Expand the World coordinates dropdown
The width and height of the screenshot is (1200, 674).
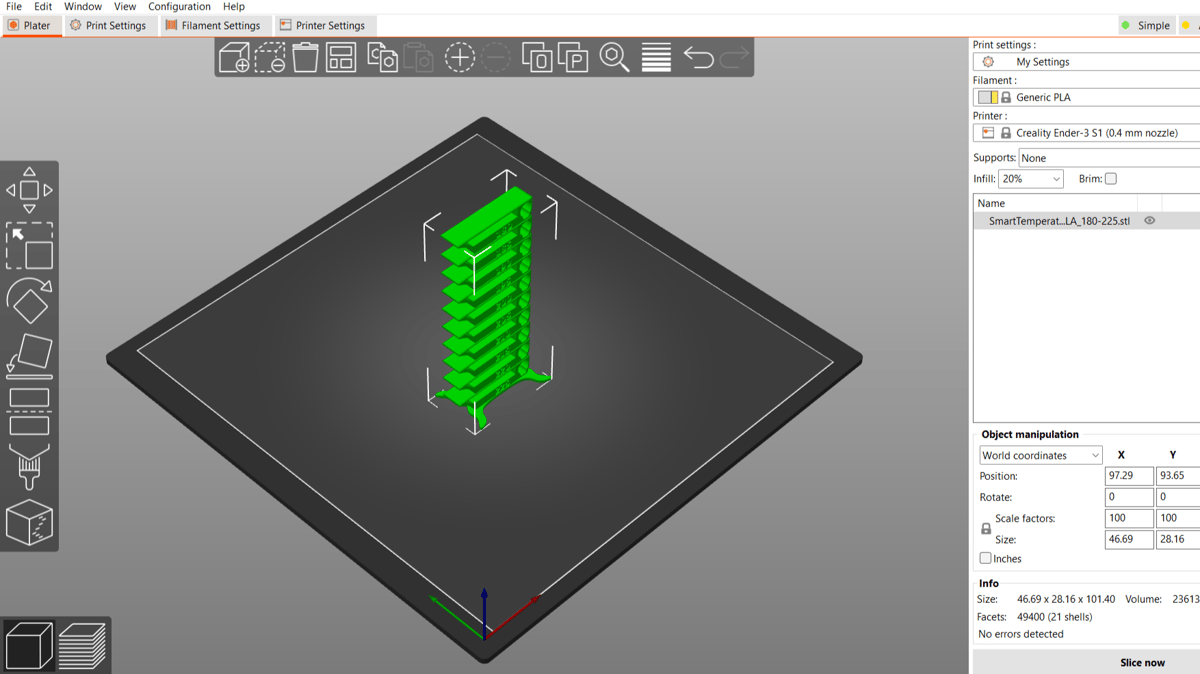[x=1040, y=456]
